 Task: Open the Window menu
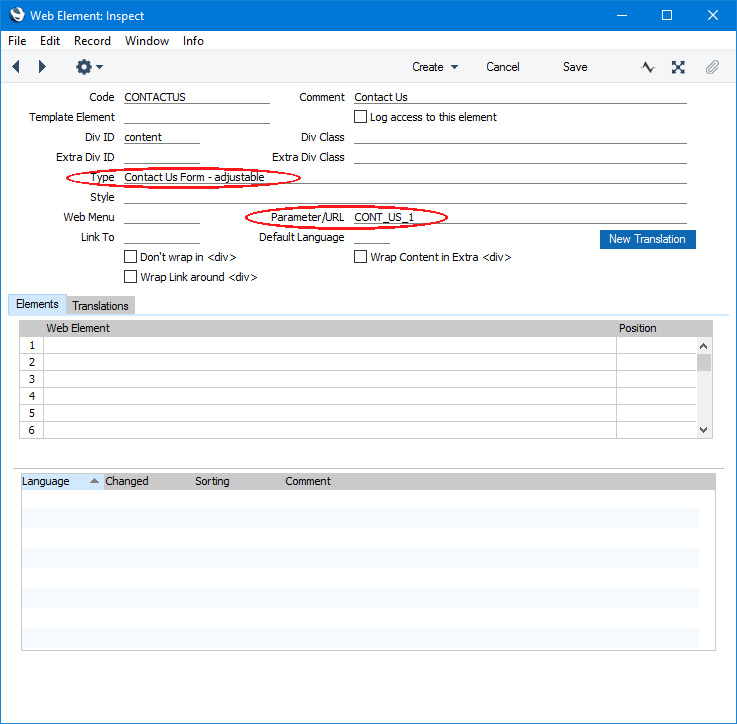[147, 41]
